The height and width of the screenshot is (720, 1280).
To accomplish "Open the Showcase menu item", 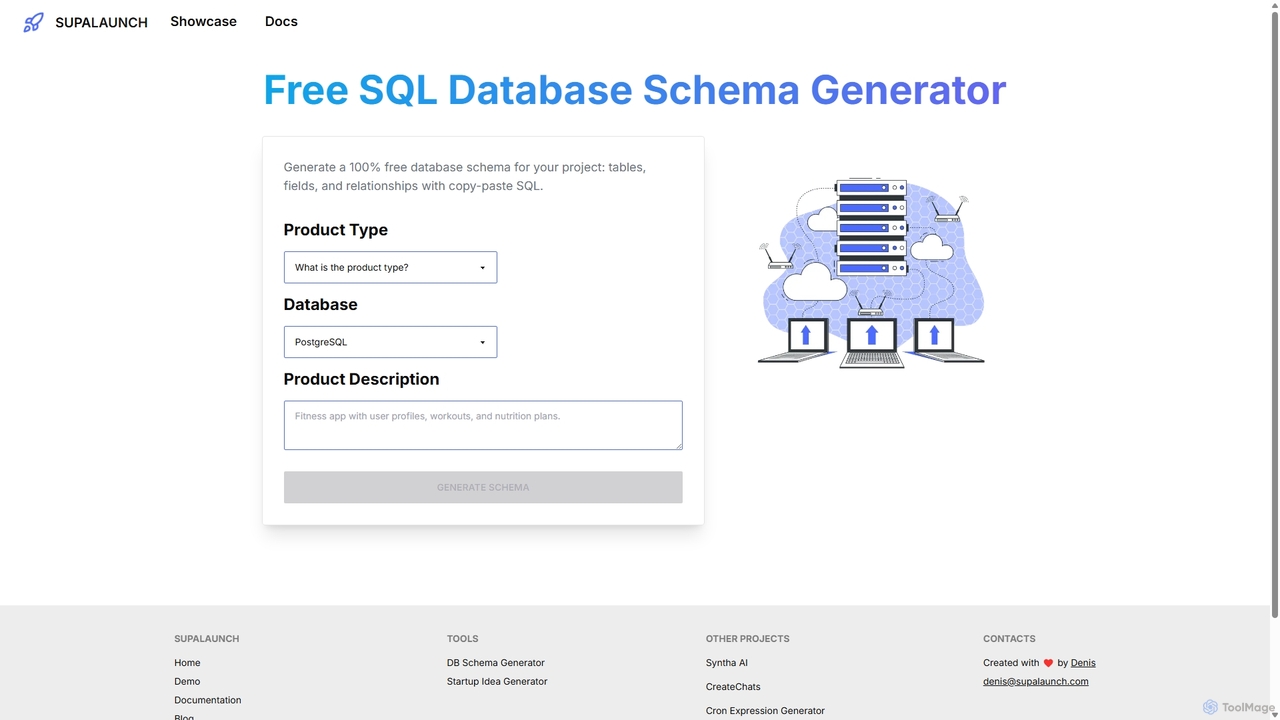I will click(x=203, y=21).
